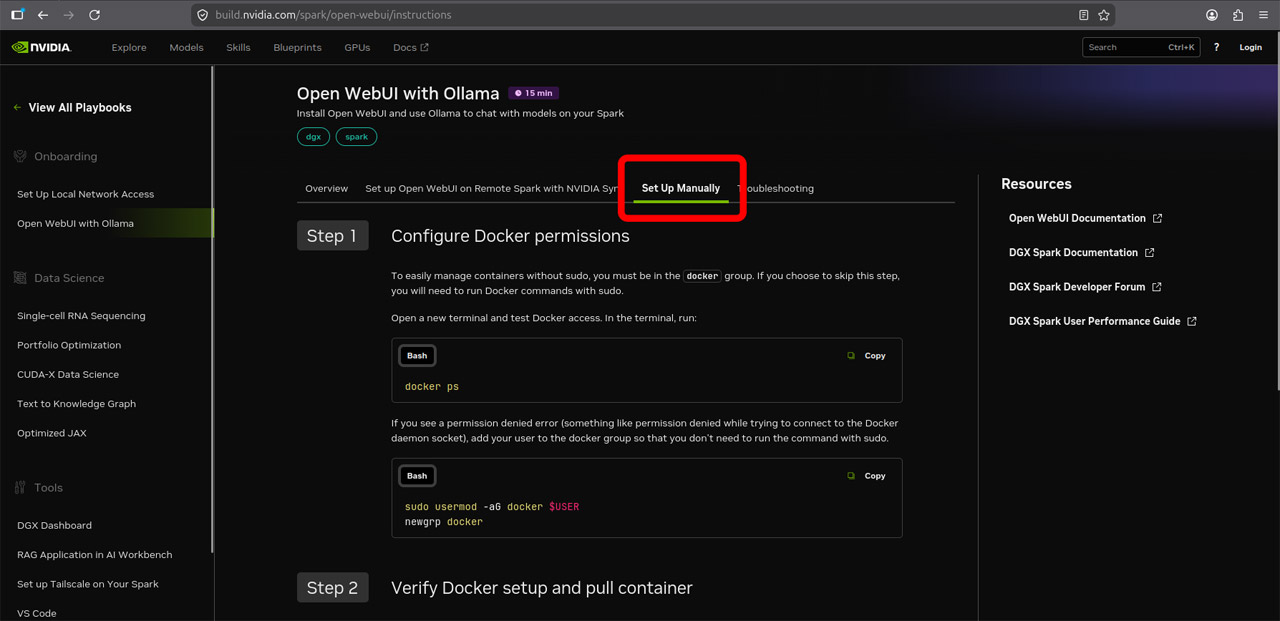1280x621 pixels.
Task: Click the Search input field
Action: pyautogui.click(x=1141, y=47)
